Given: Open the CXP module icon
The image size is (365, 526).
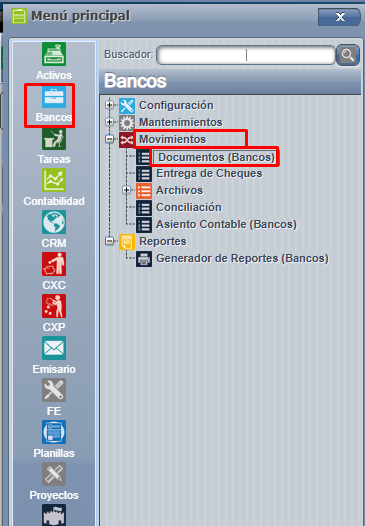Looking at the screenshot, I should (54, 306).
